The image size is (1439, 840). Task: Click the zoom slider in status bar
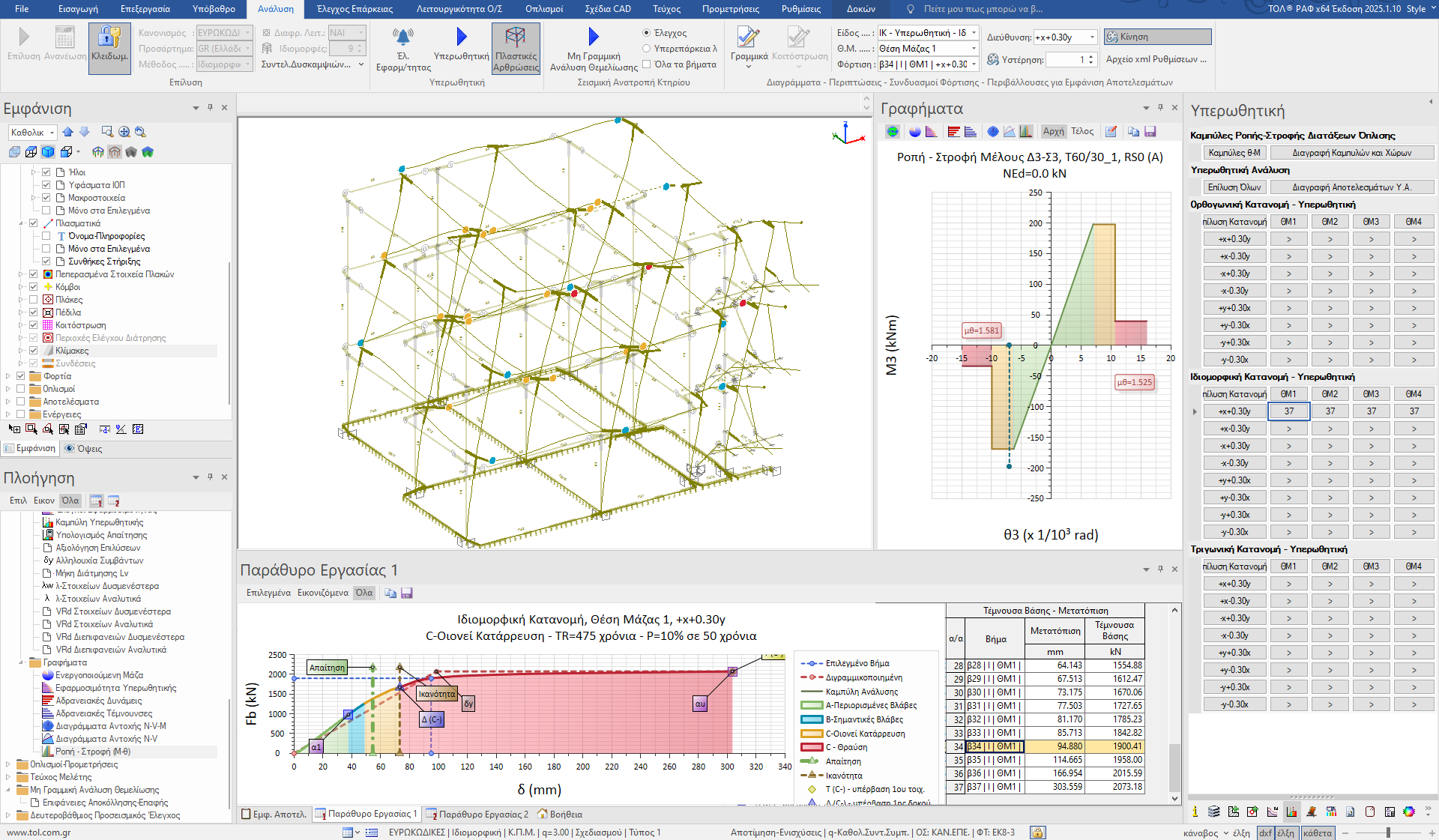tap(1388, 833)
